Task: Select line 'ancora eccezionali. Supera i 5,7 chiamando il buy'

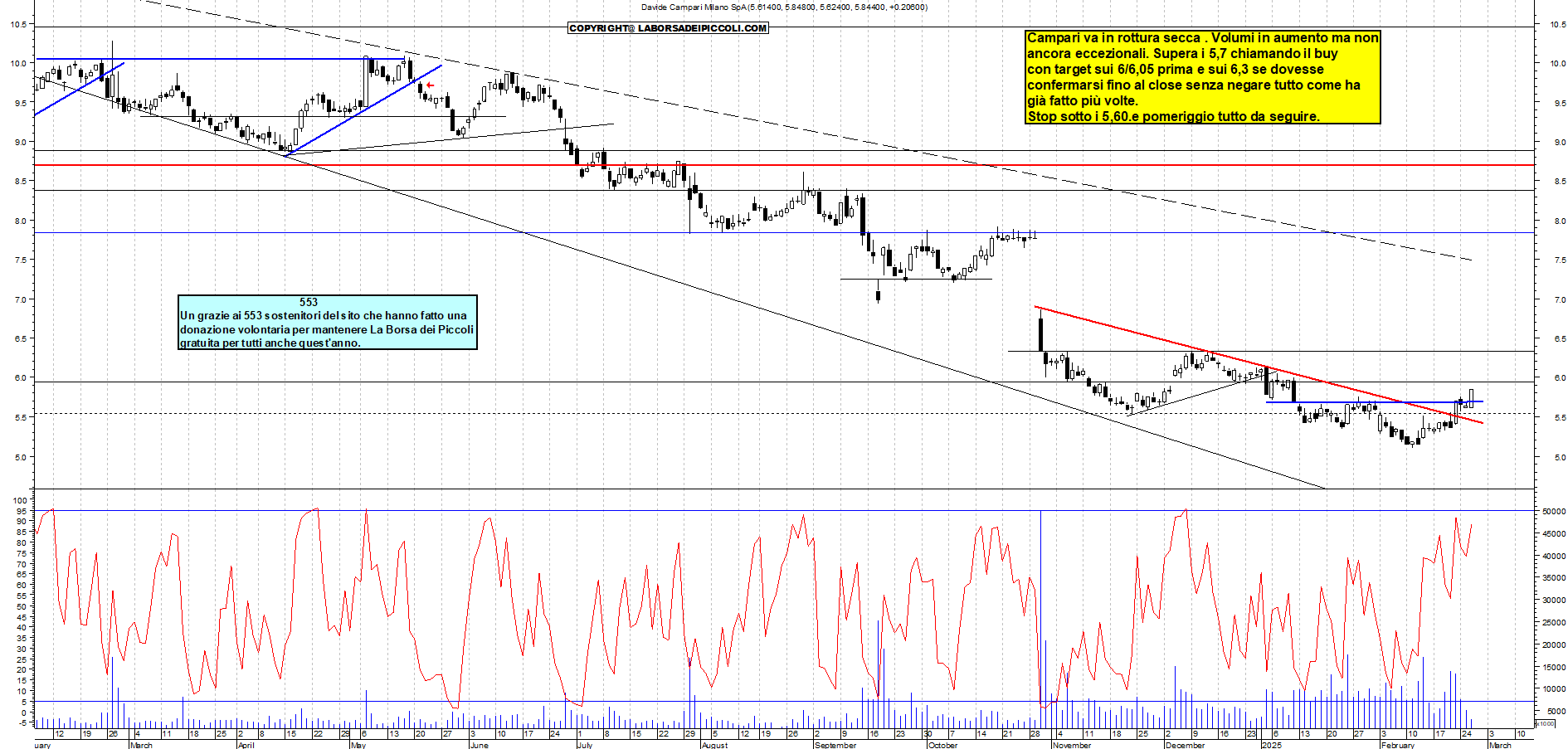Action: tap(1182, 53)
